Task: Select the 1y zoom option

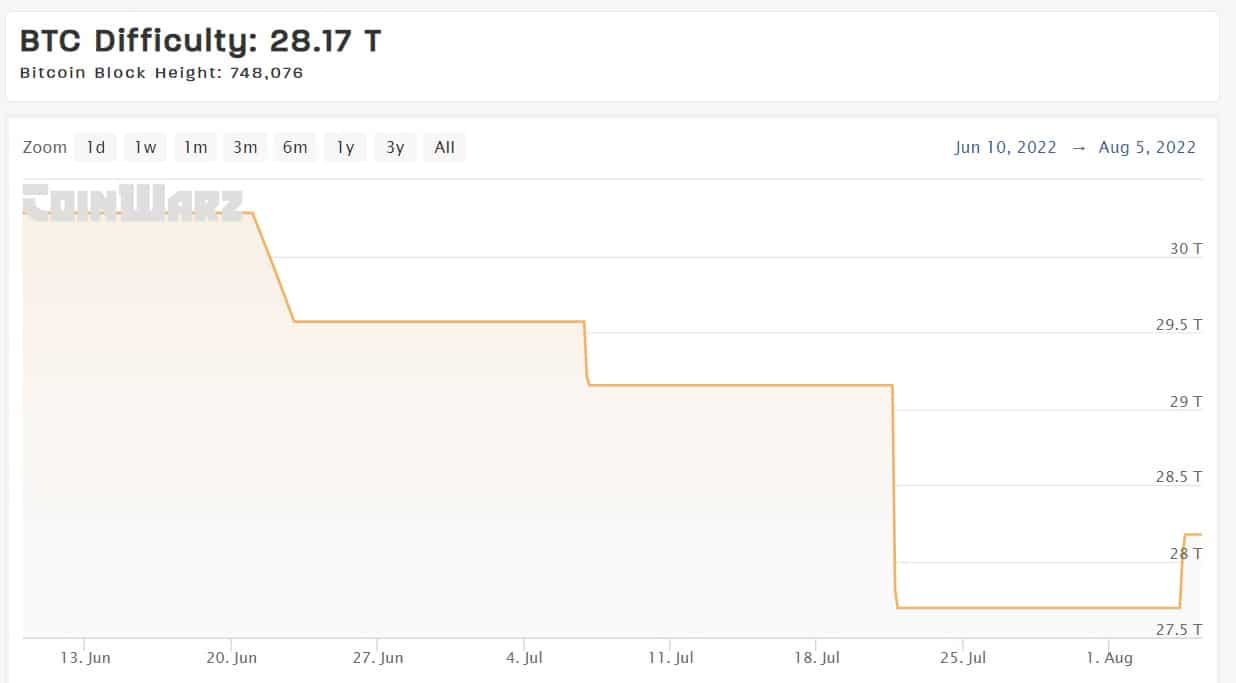Action: click(345, 147)
